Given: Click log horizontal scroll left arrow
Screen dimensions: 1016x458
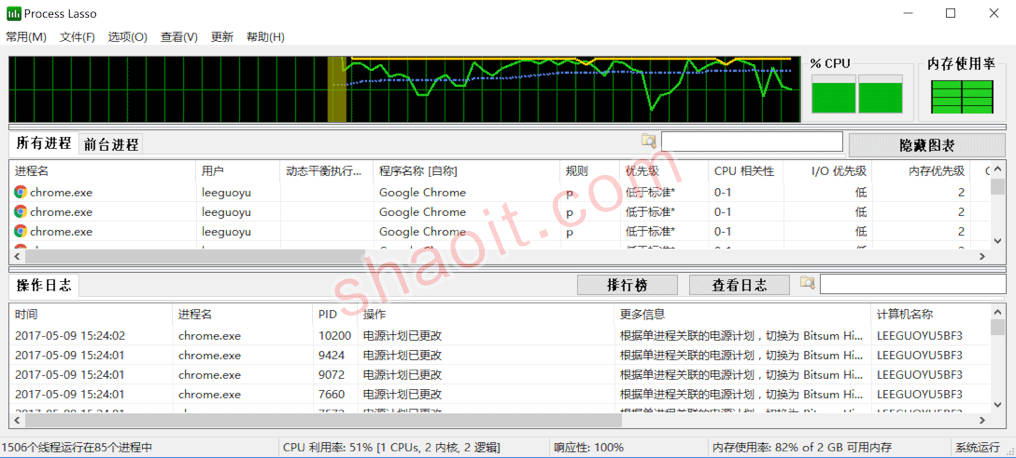Looking at the screenshot, I should pos(17,420).
